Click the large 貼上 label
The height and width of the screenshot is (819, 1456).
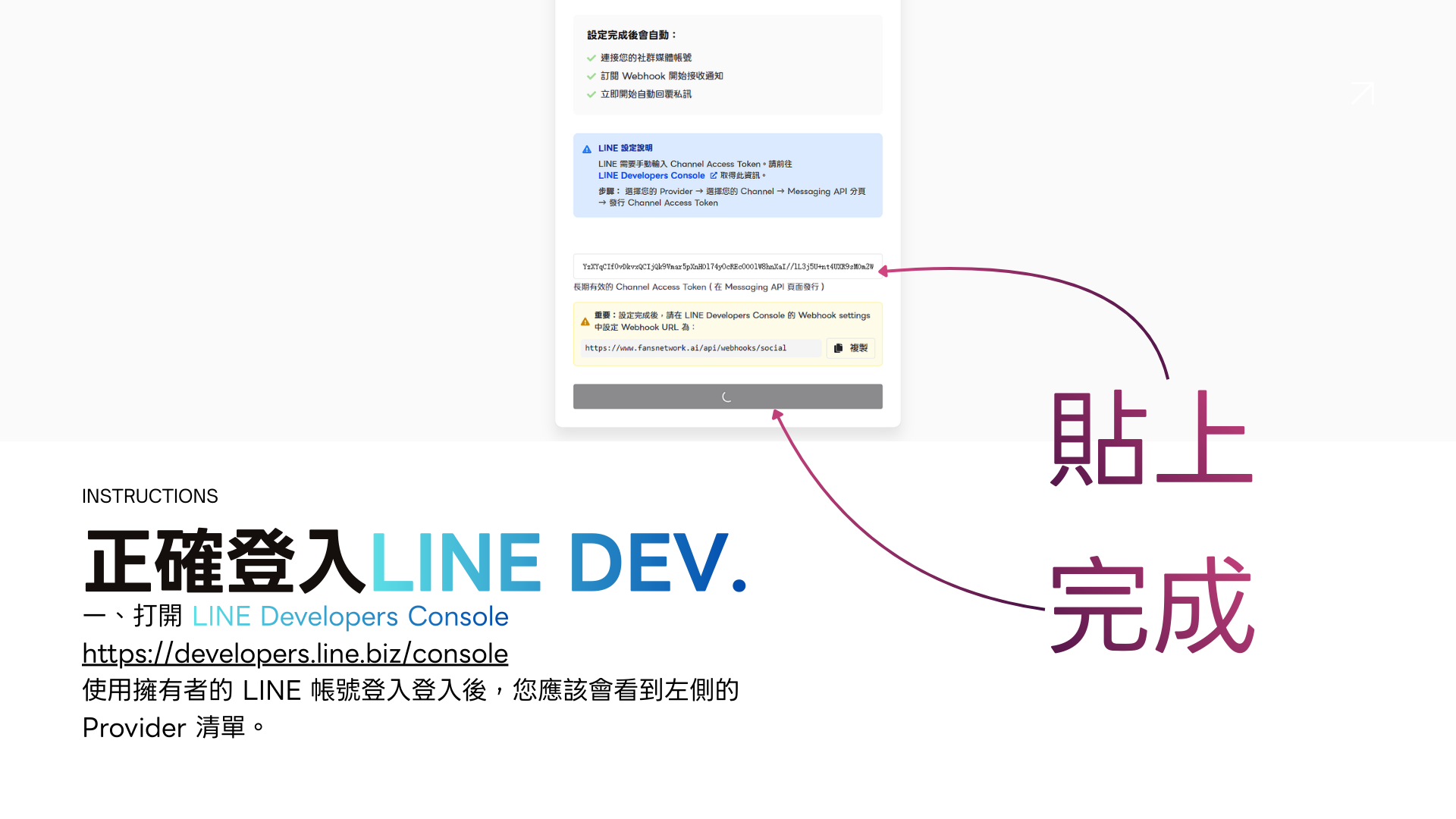pyautogui.click(x=1151, y=438)
